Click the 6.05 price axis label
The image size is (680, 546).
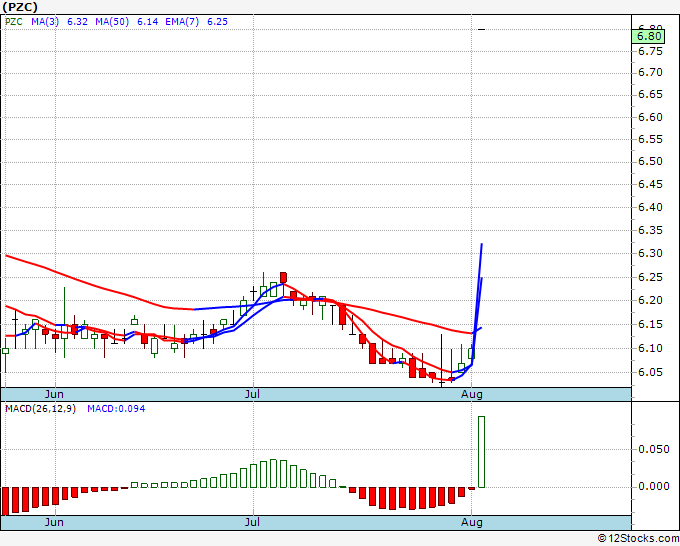click(650, 372)
